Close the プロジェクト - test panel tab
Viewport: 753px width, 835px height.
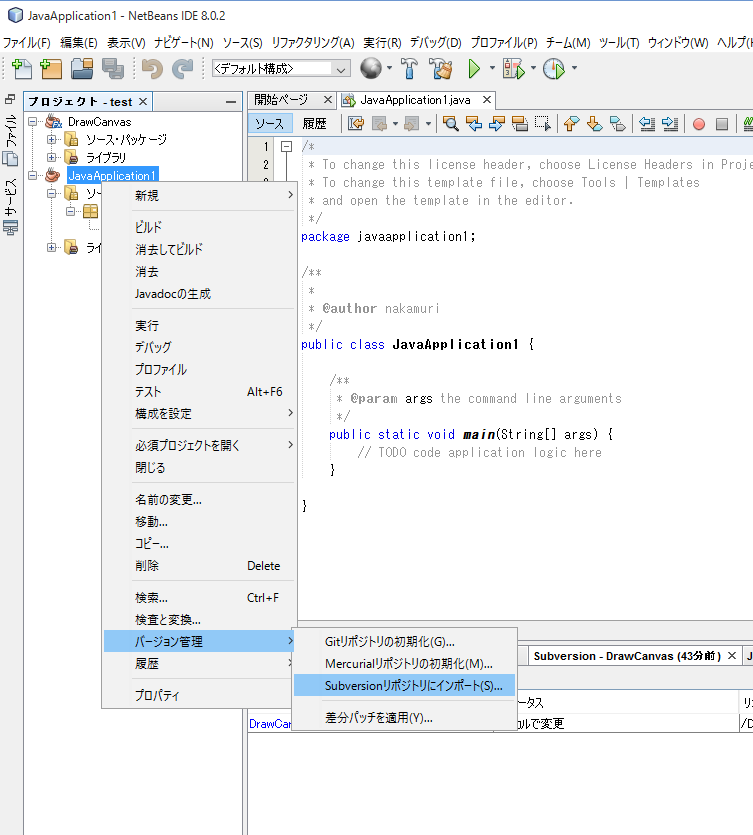(143, 102)
